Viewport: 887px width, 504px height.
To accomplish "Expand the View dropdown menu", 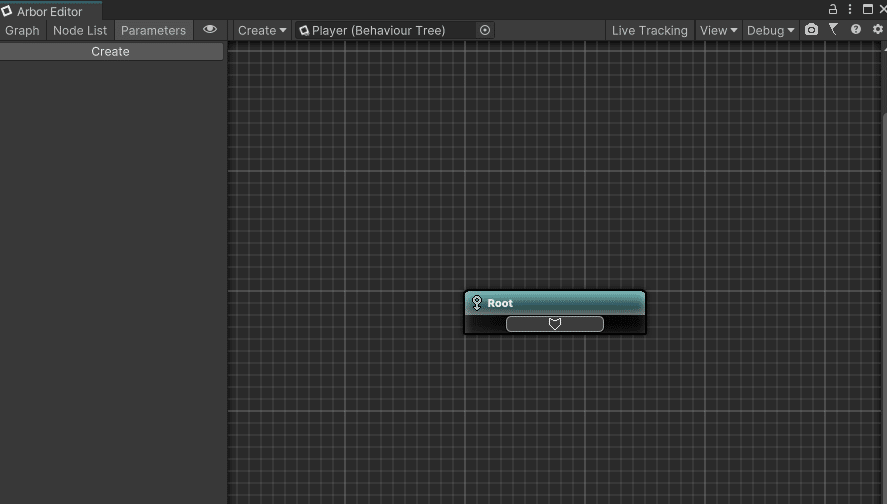I will pyautogui.click(x=718, y=31).
